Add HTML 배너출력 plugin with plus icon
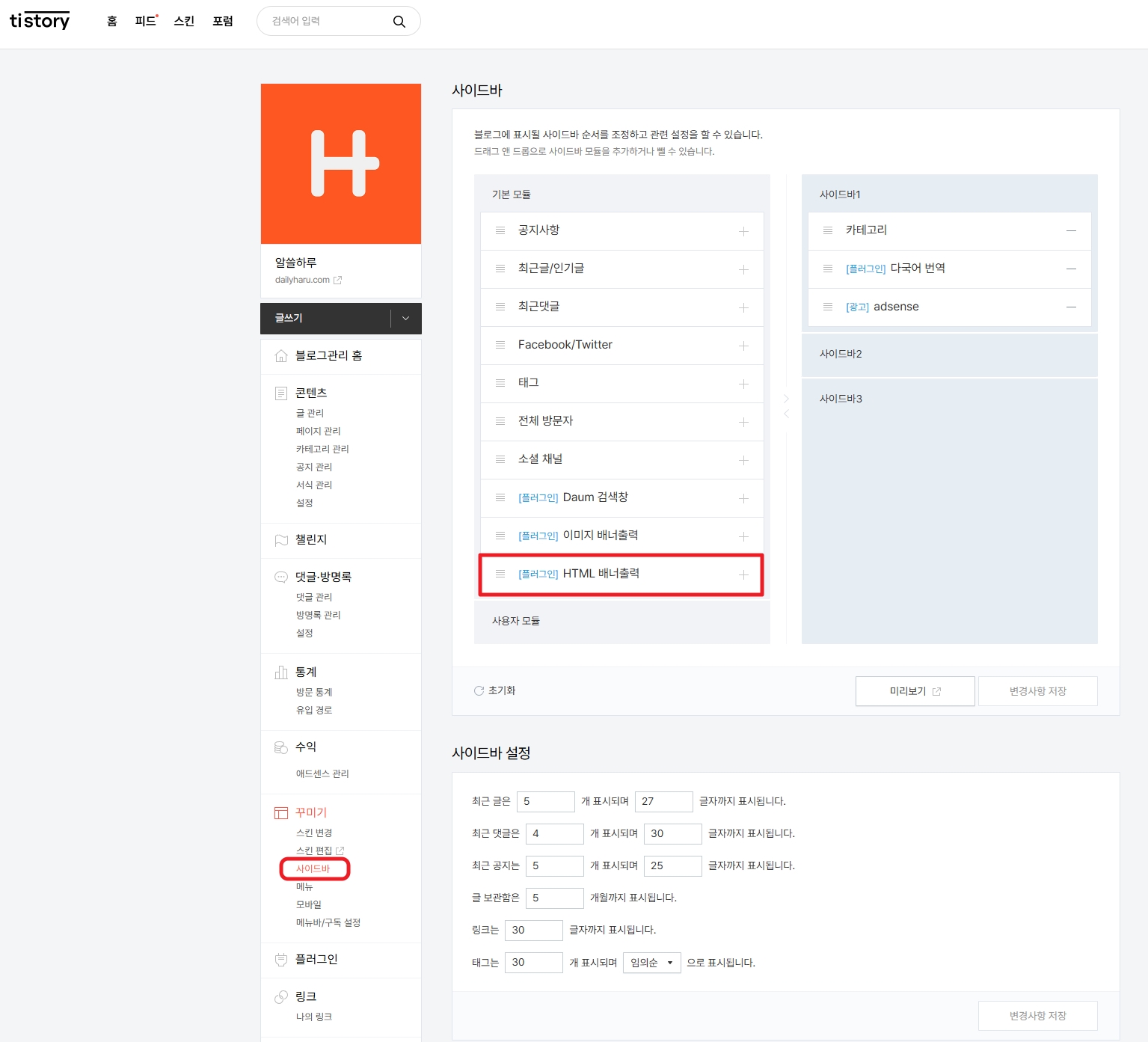The image size is (1148, 1042). pos(743,574)
